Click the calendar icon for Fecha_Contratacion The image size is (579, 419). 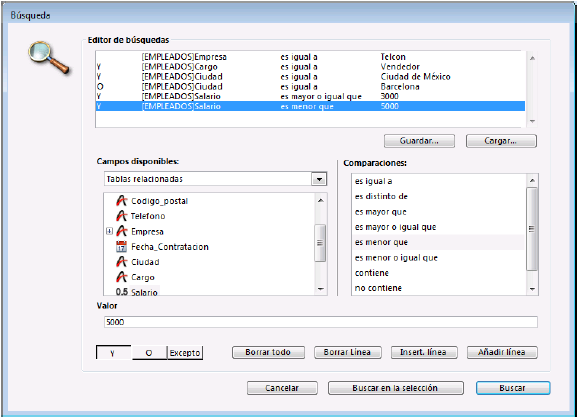[x=121, y=247]
